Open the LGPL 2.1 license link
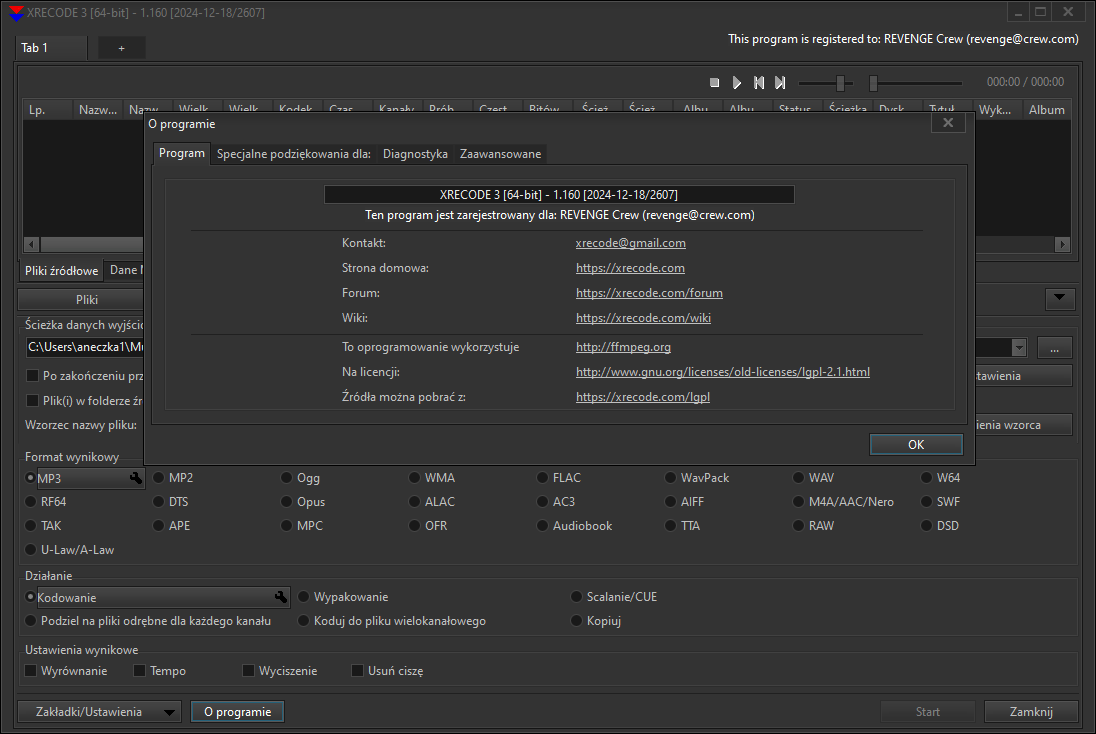Viewport: 1096px width, 734px height. pos(723,372)
